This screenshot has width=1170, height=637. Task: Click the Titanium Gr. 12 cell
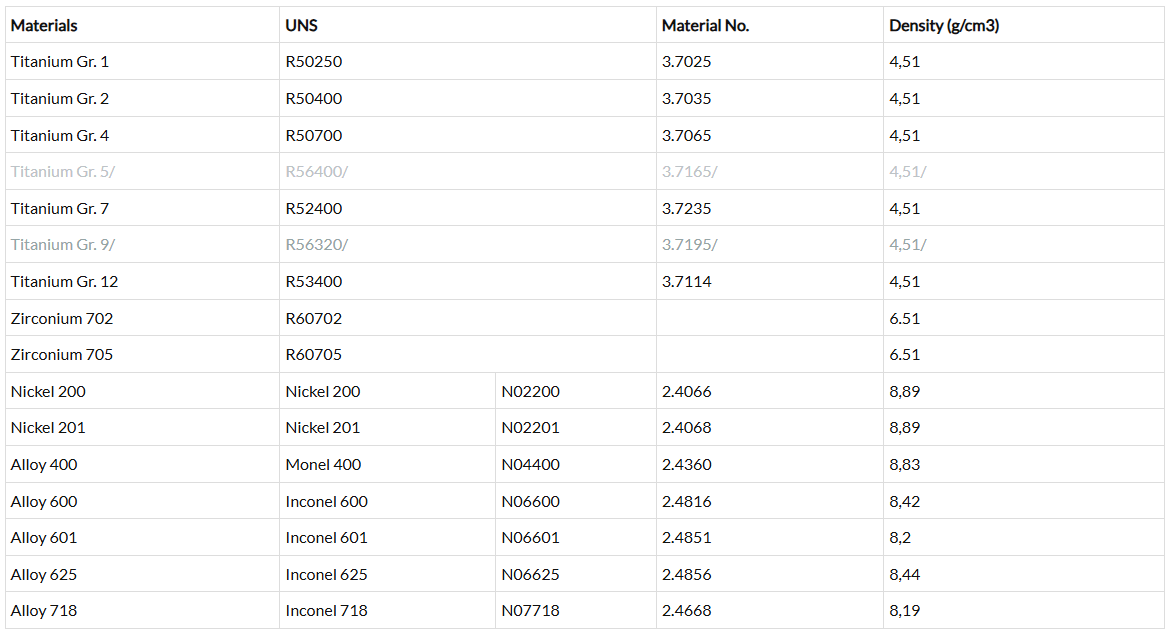pos(64,282)
